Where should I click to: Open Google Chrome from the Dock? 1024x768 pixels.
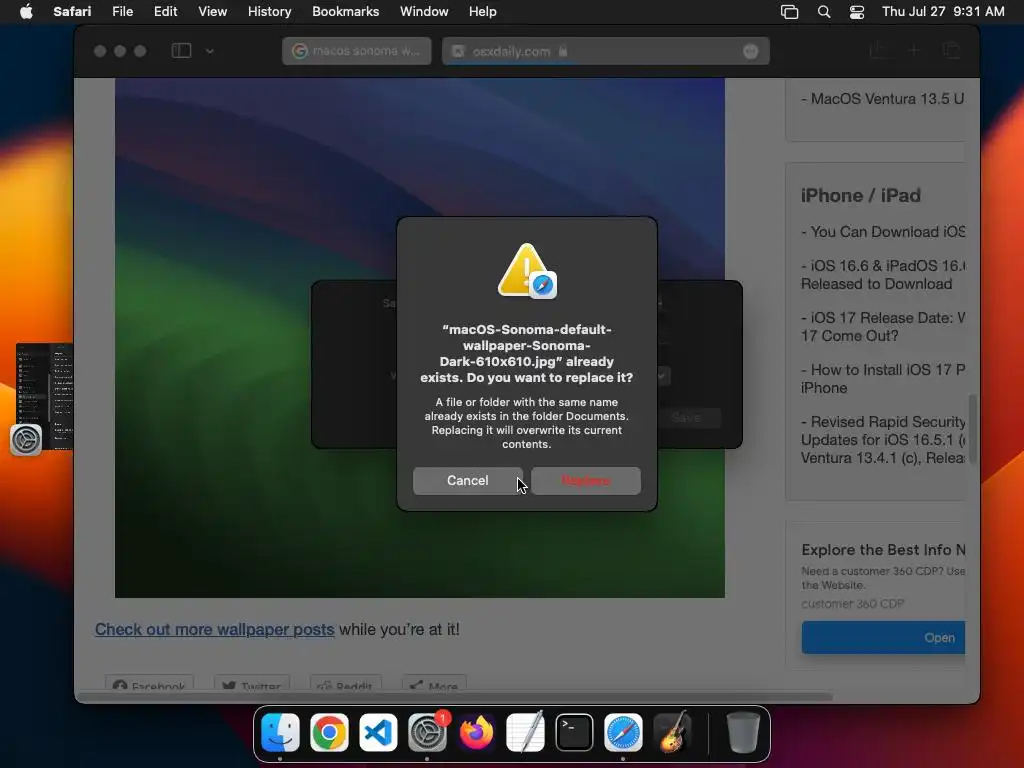(329, 732)
